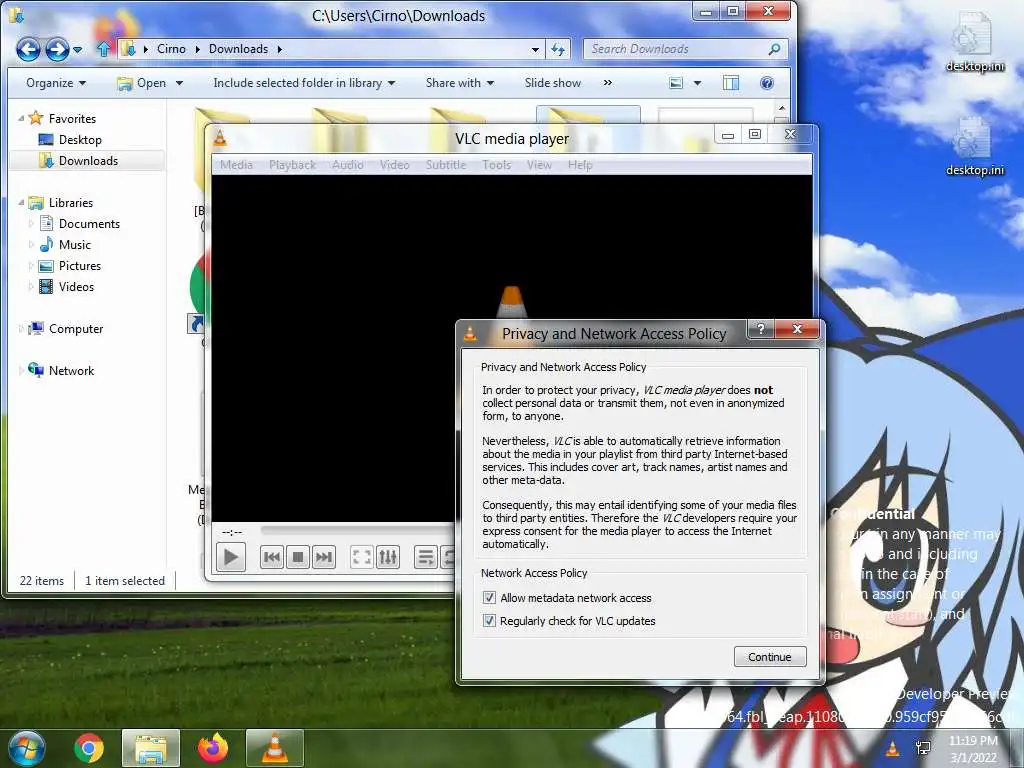Open VLC Subtitle menu
This screenshot has width=1024, height=768.
(x=446, y=165)
